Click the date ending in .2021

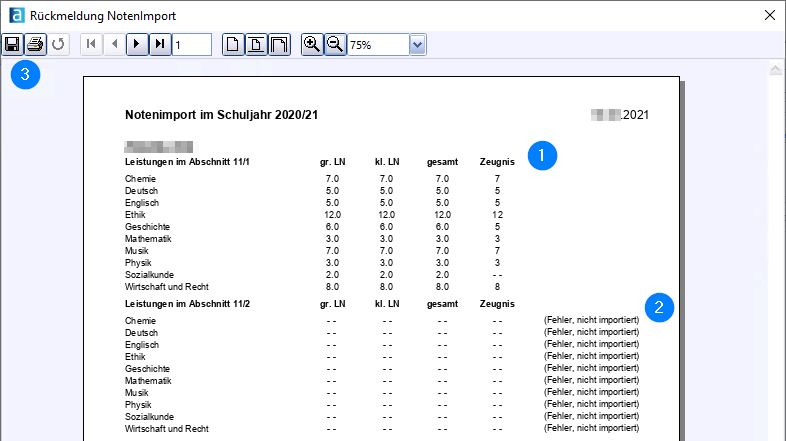[620, 115]
